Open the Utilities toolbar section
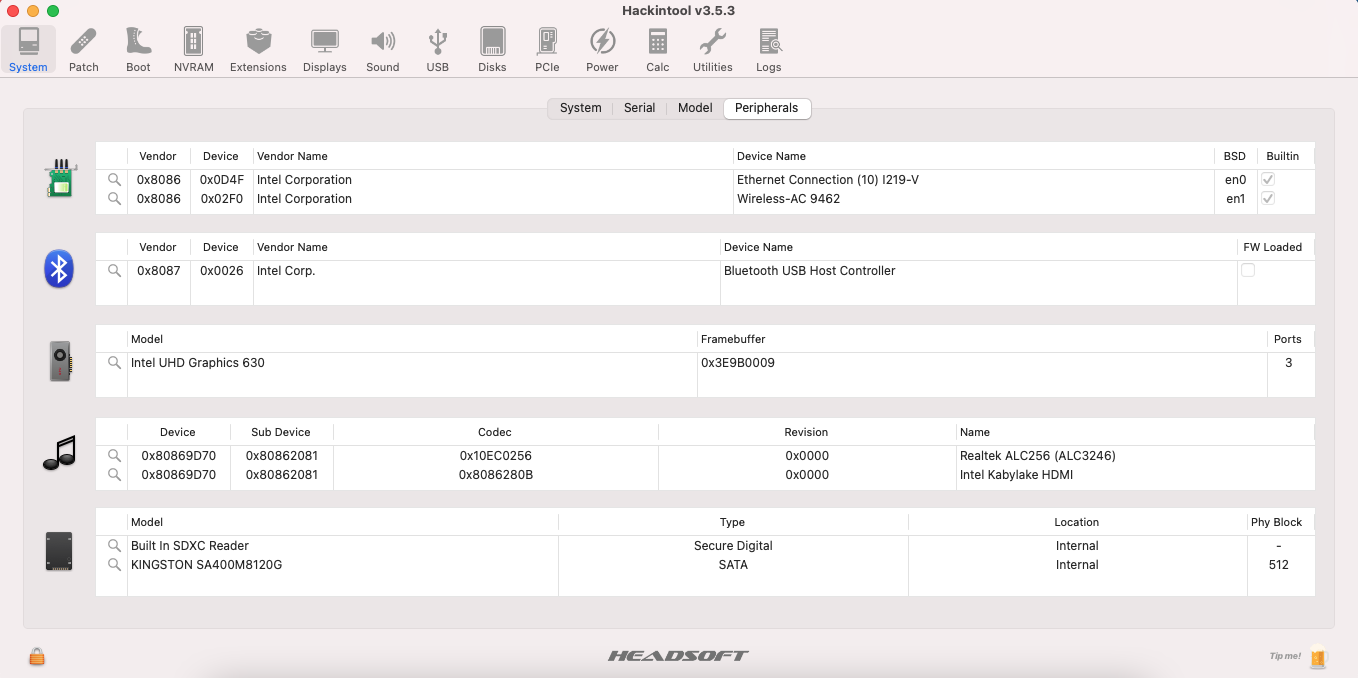Screen dimensions: 1358x678 pos(713,49)
